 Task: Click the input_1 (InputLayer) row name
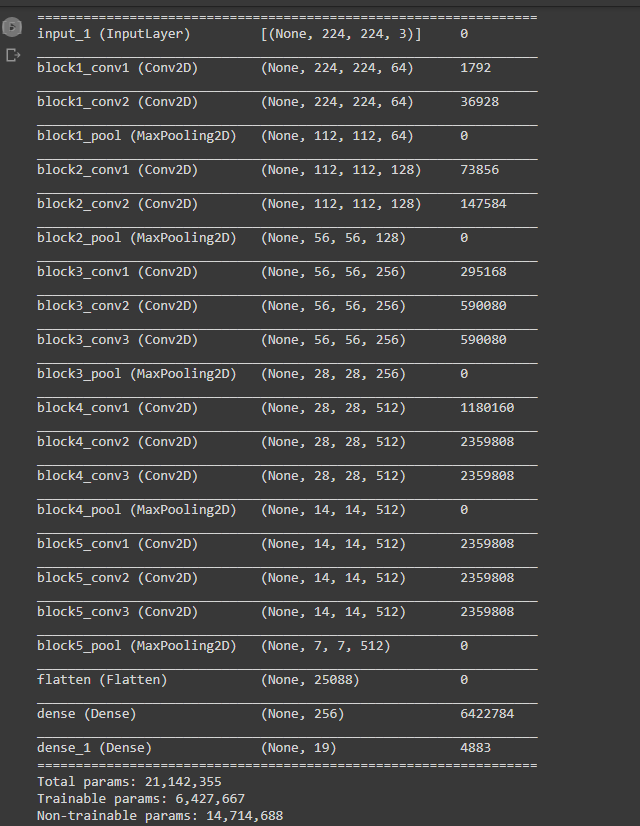(113, 34)
